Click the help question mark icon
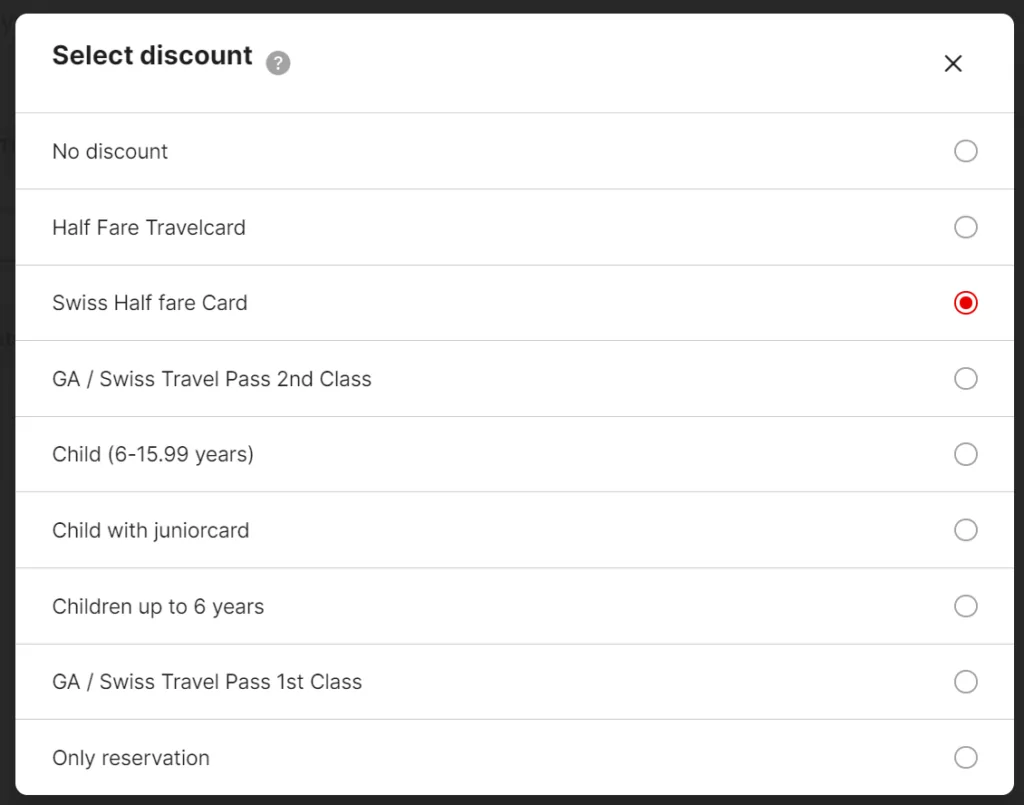The width and height of the screenshot is (1024, 805). 278,64
